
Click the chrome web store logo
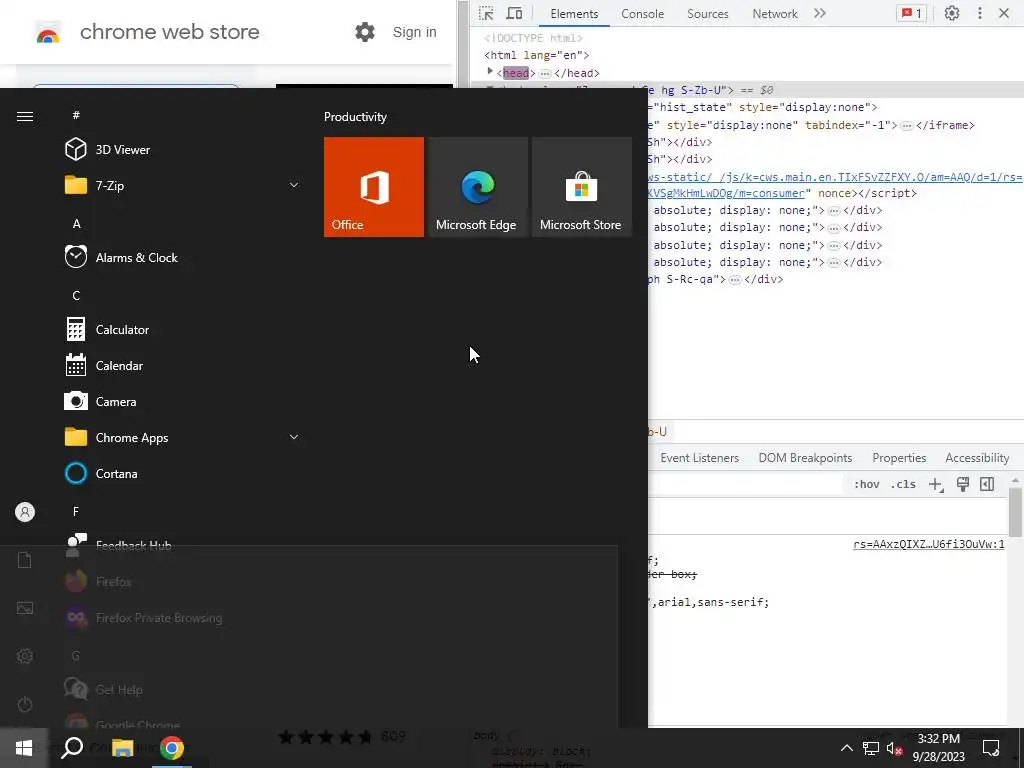point(48,32)
